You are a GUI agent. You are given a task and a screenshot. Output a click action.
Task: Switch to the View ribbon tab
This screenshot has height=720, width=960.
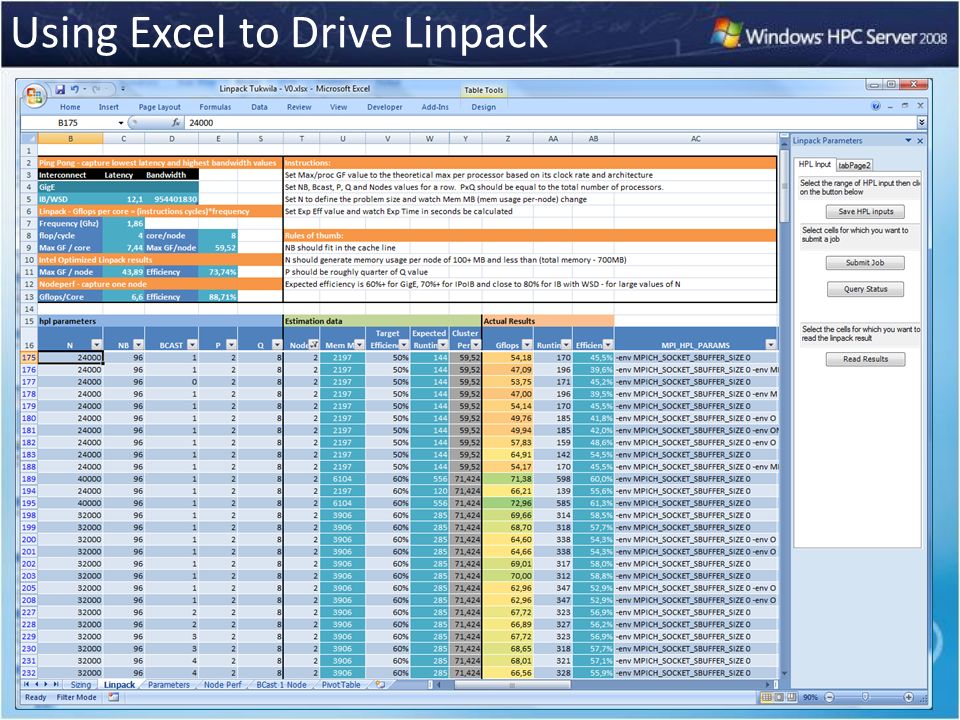point(339,107)
